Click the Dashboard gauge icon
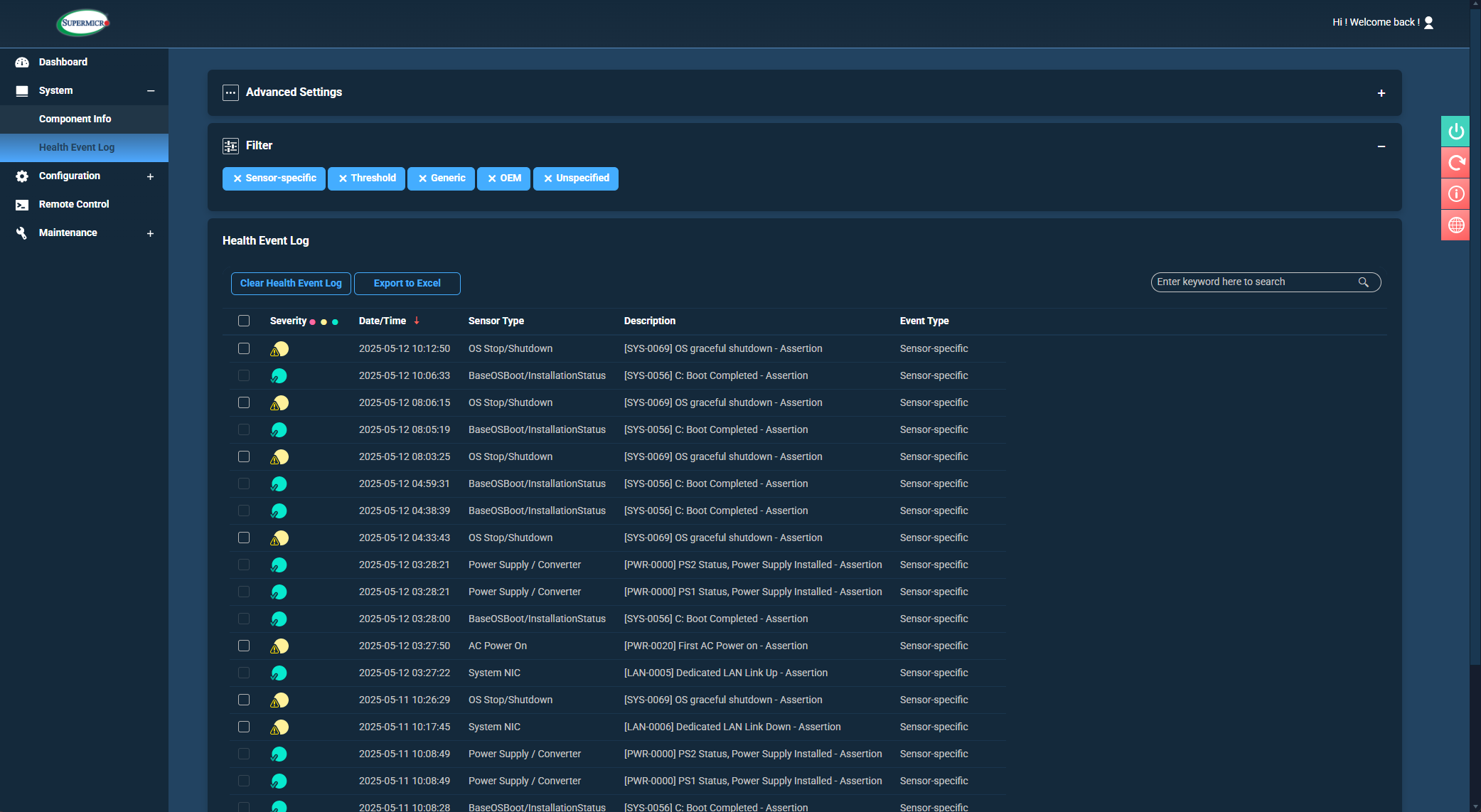This screenshot has height=812, width=1481. click(22, 63)
